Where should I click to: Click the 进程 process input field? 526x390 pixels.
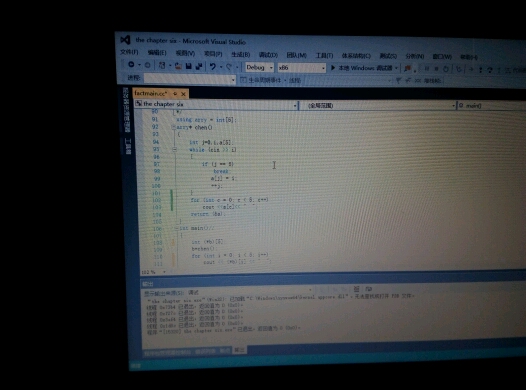tap(190, 79)
